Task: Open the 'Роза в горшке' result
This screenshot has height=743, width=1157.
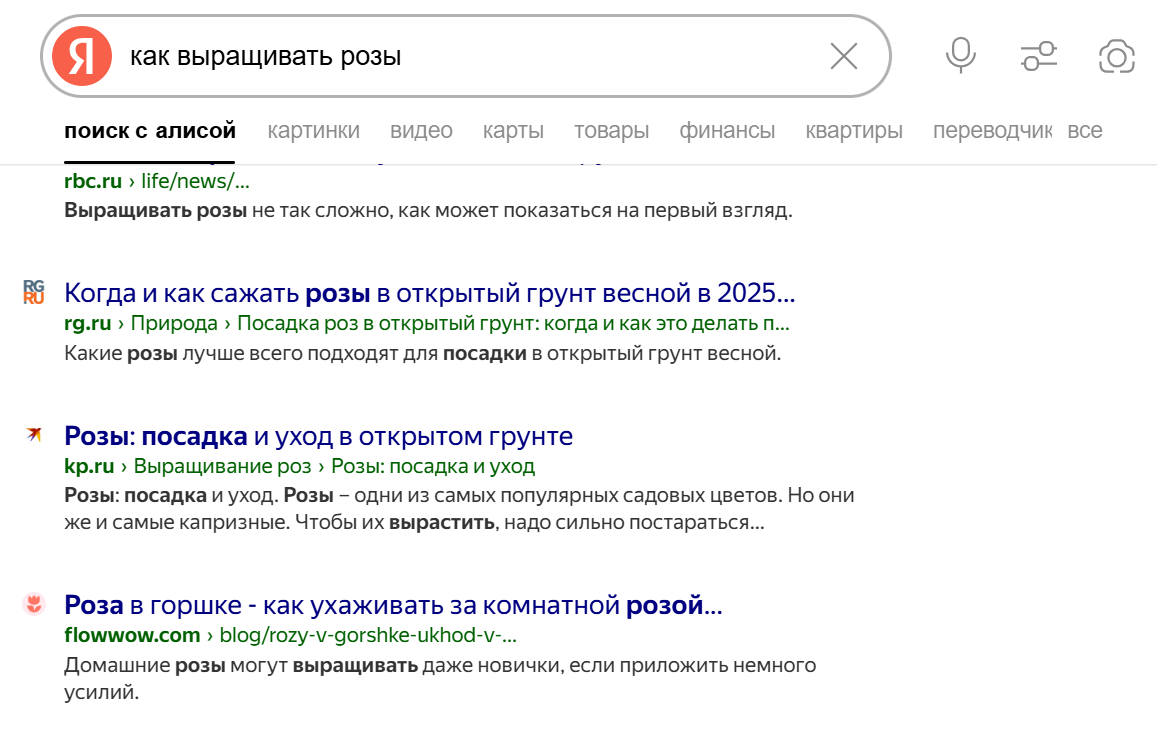Action: [x=393, y=606]
